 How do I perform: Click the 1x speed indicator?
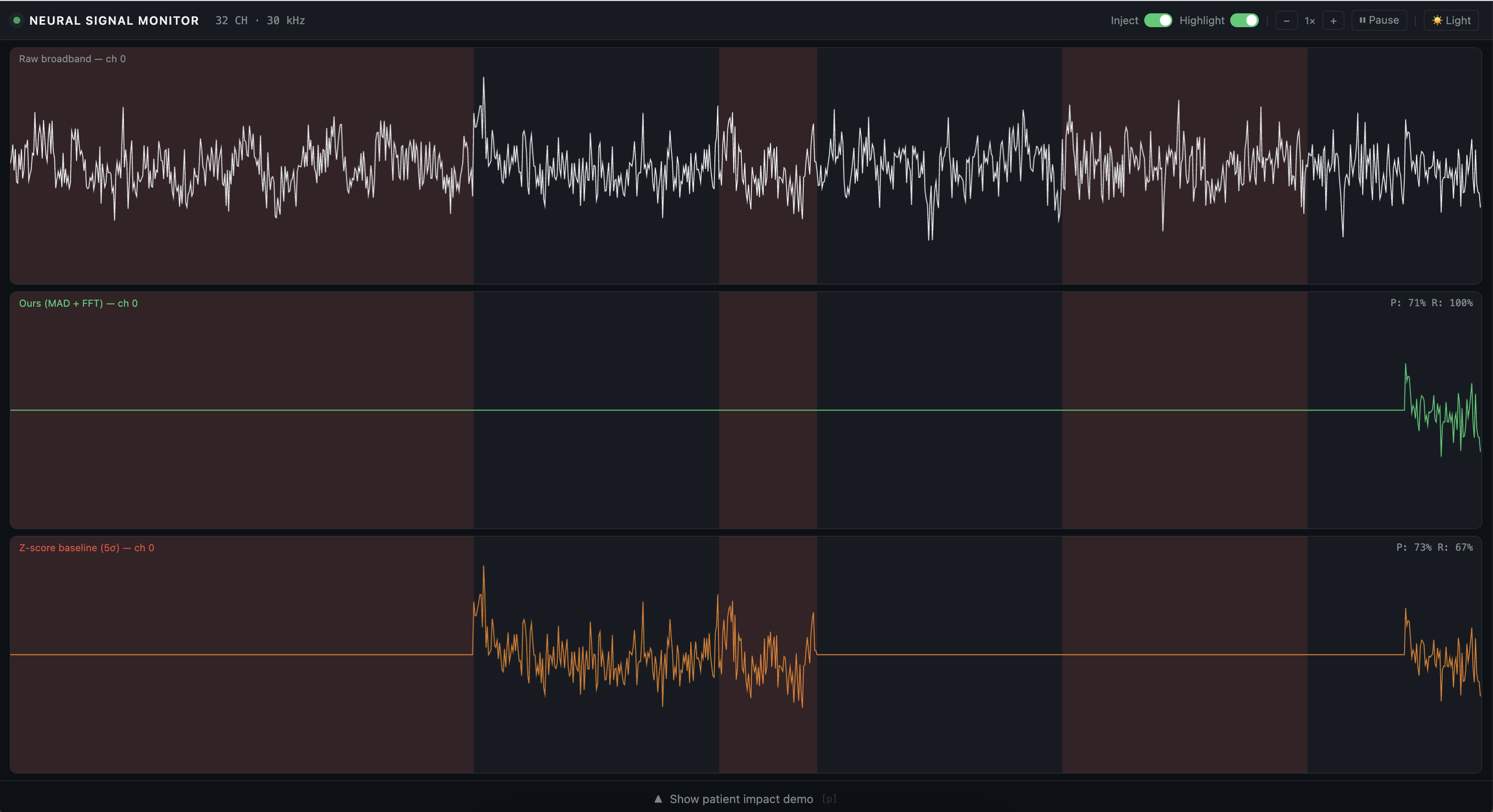point(1309,21)
